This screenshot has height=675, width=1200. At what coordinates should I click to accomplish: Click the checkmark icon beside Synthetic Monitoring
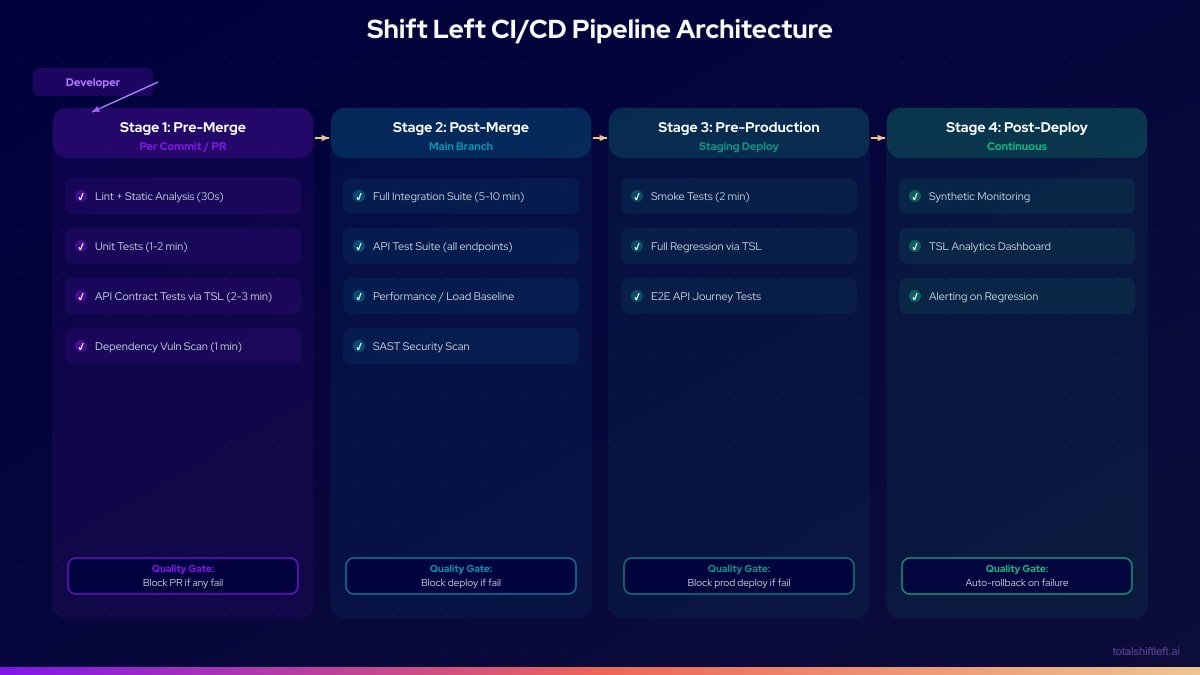pos(915,196)
